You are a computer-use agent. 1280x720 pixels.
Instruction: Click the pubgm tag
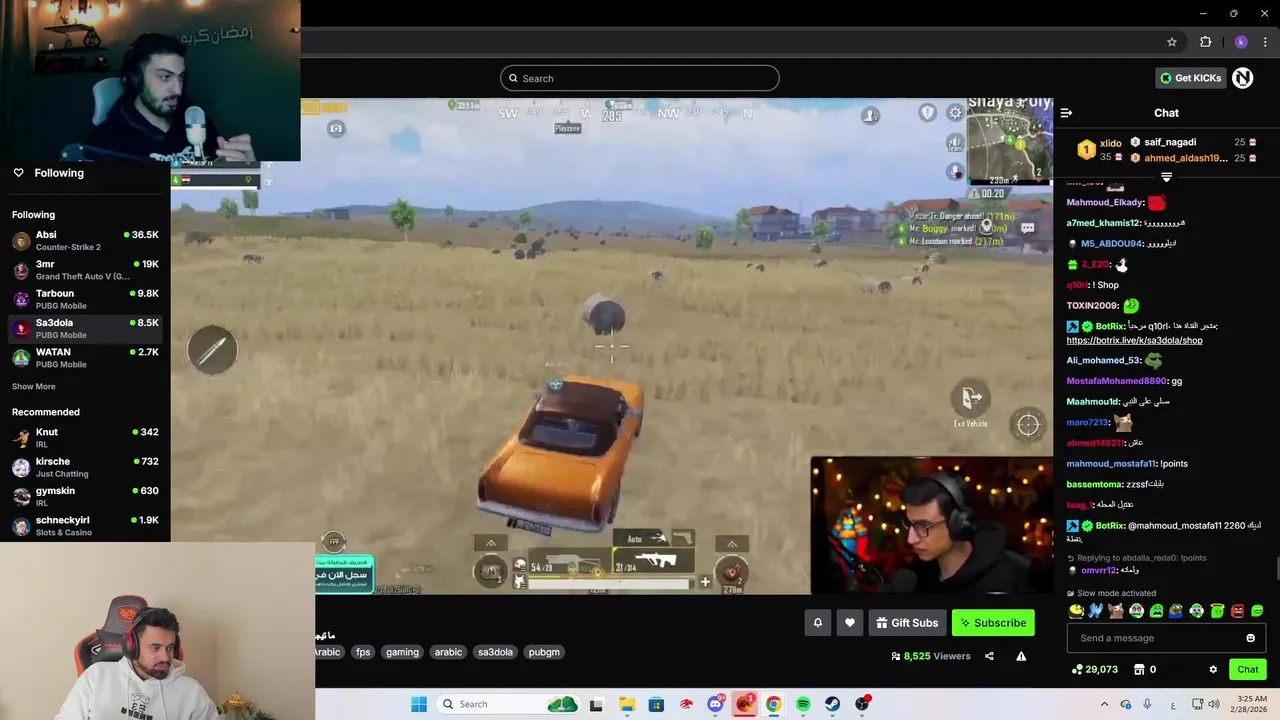click(544, 652)
